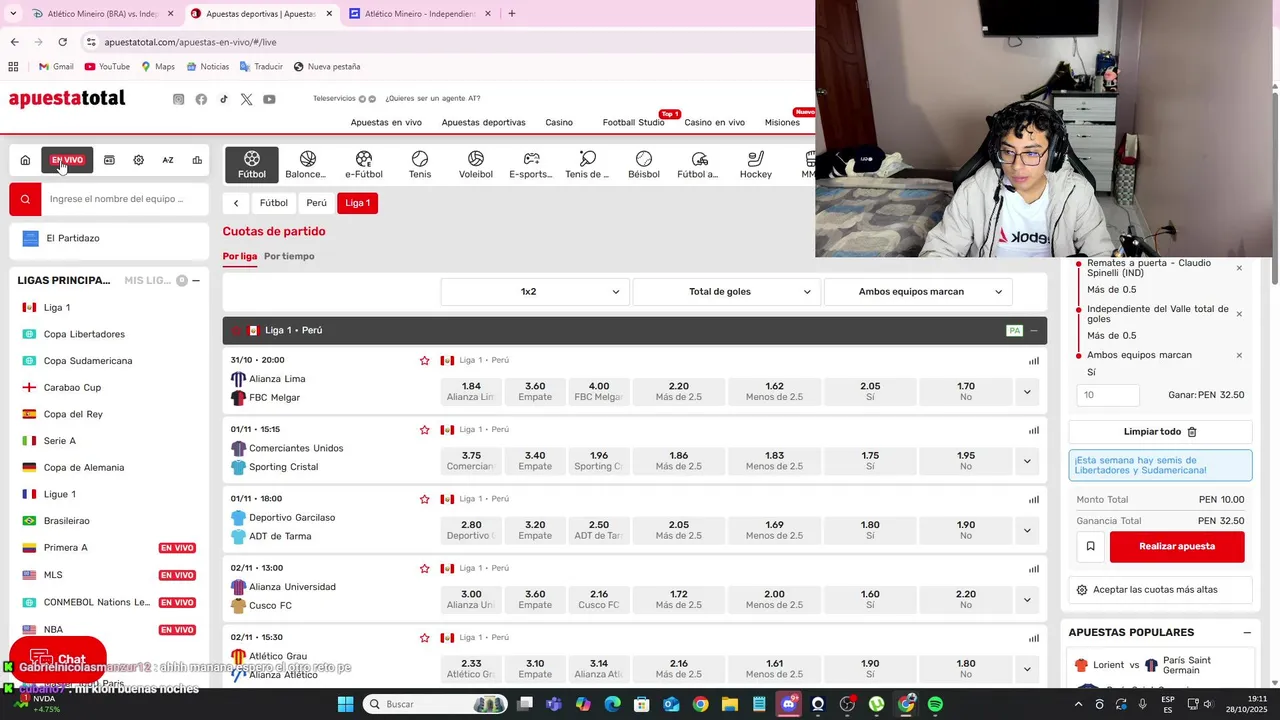Remove Ambos equipos marcan selection

(x=1239, y=355)
